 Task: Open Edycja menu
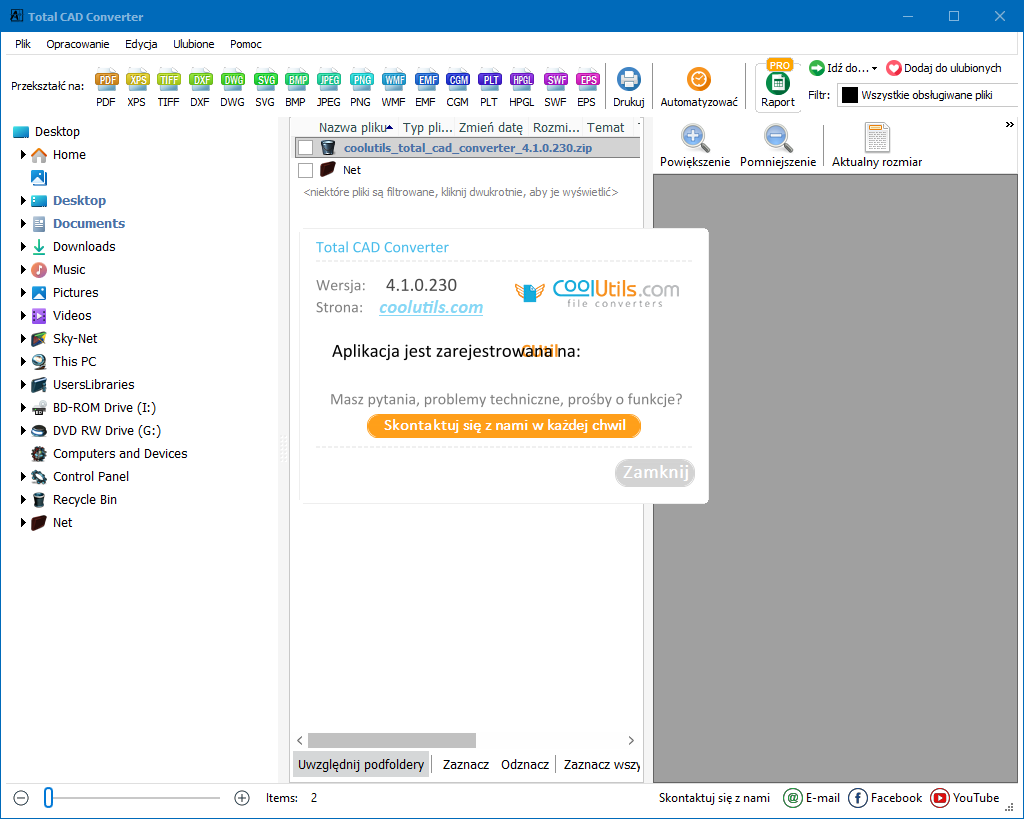coord(141,44)
